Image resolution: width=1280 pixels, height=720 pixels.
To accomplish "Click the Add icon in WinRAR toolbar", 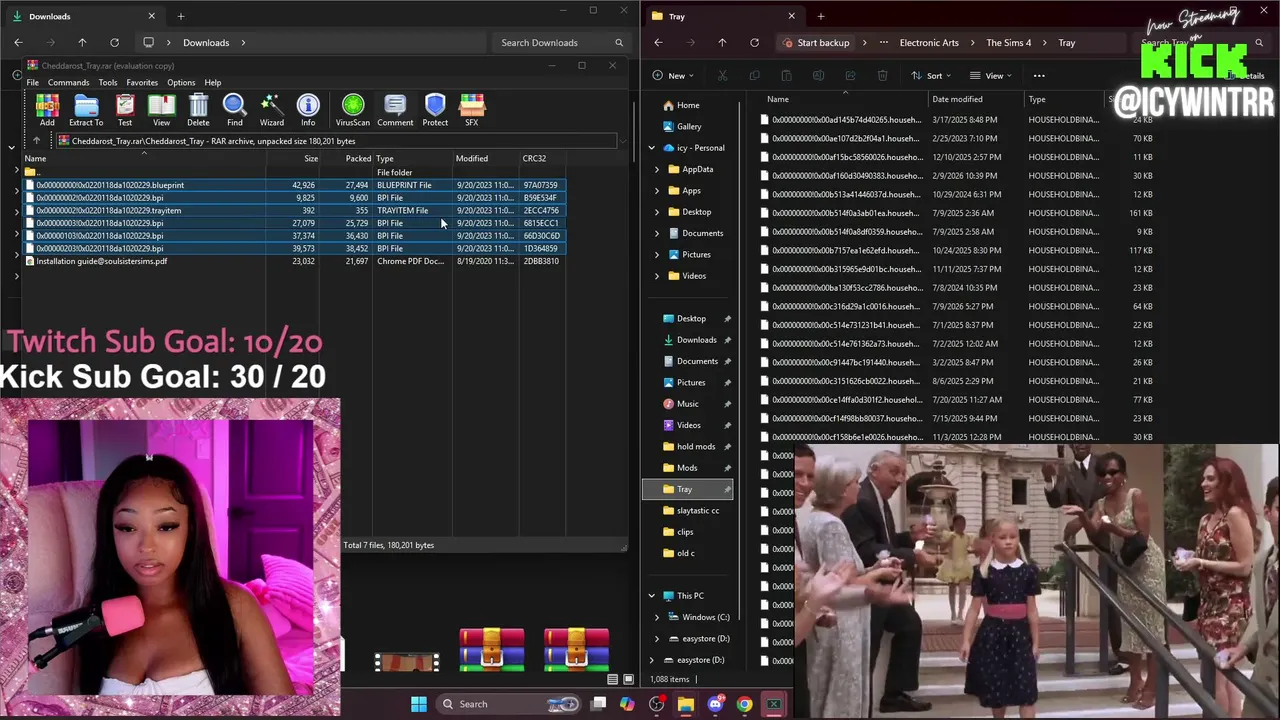I will tap(47, 110).
